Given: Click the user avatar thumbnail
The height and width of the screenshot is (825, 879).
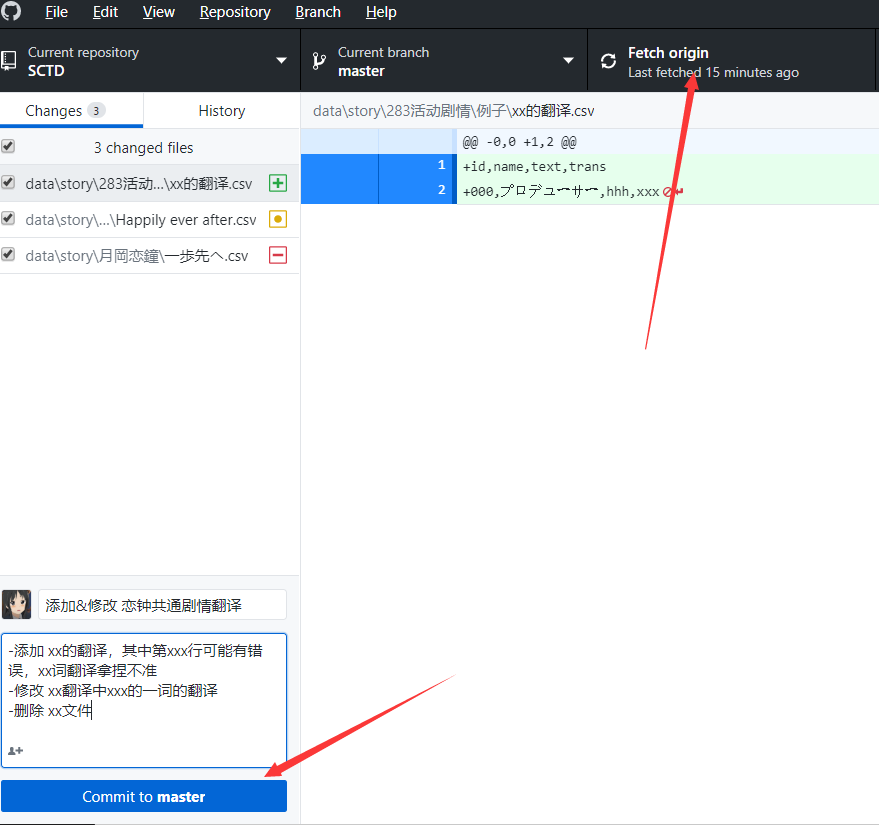Looking at the screenshot, I should coord(16,604).
